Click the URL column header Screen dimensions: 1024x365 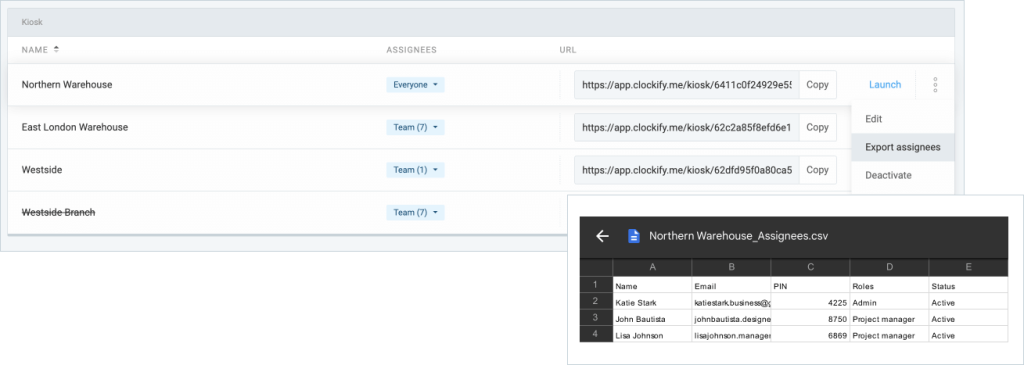click(x=568, y=50)
